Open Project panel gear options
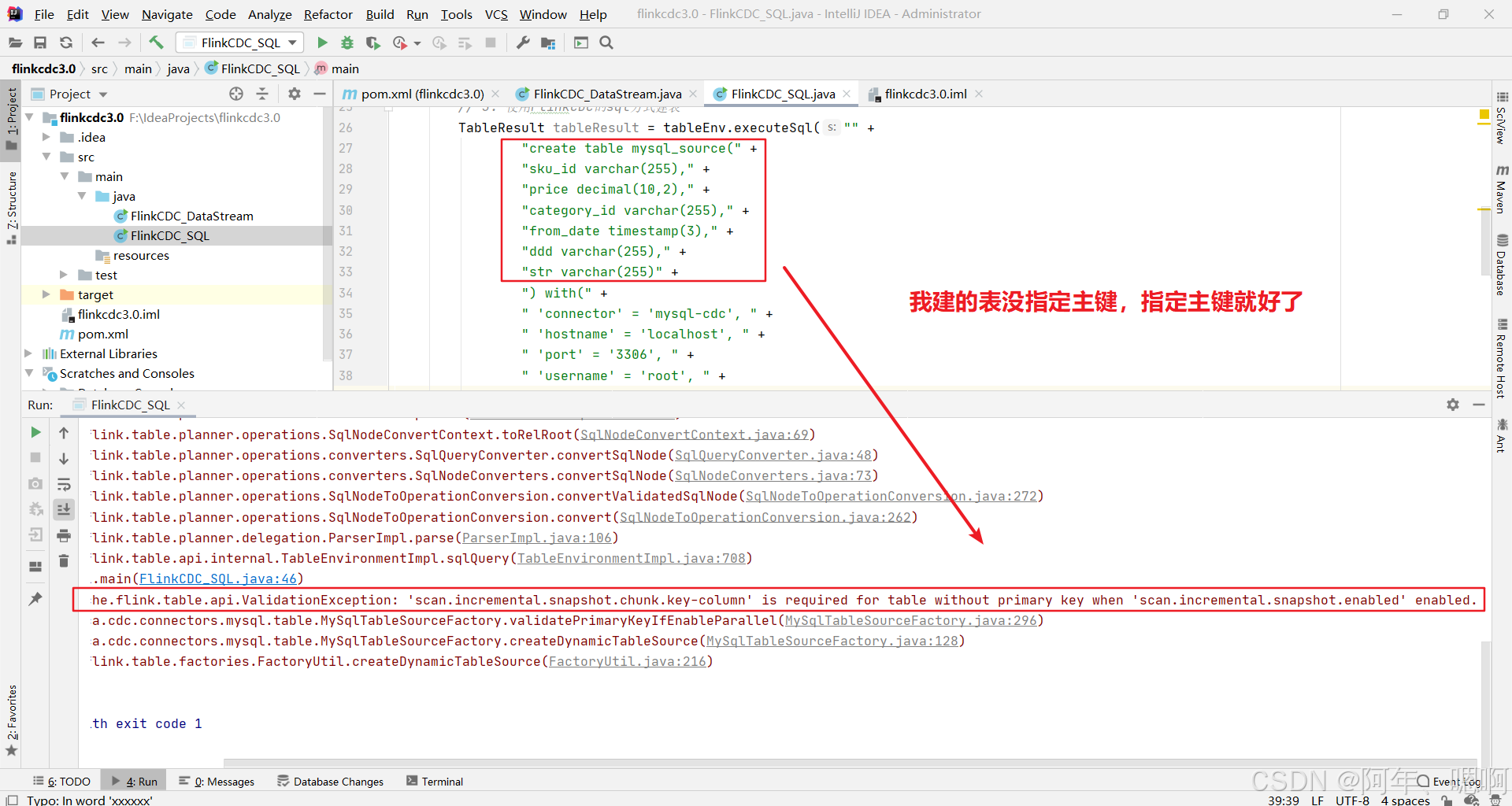This screenshot has width=1512, height=806. click(295, 94)
